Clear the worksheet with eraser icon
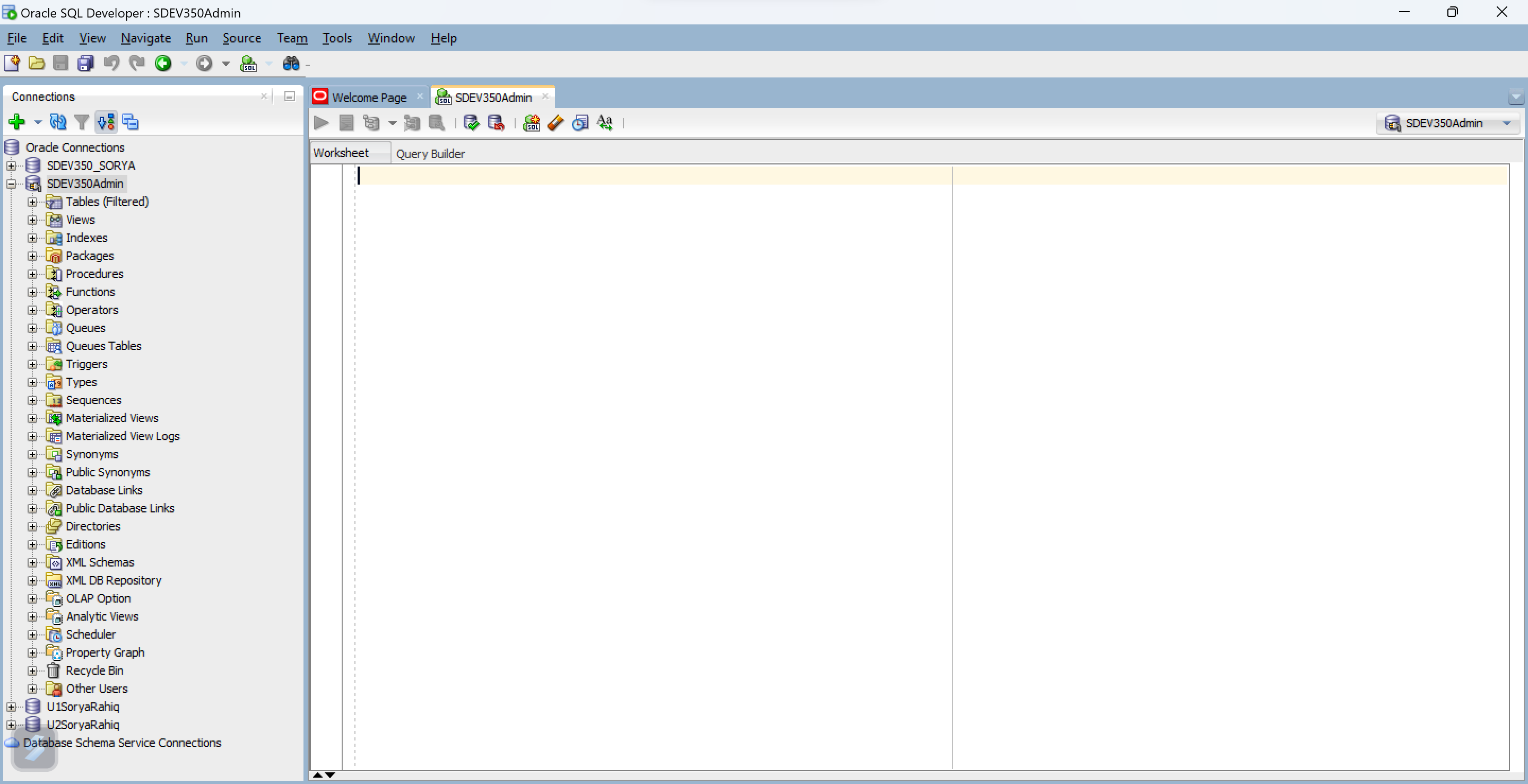Viewport: 1528px width, 784px height. click(556, 123)
